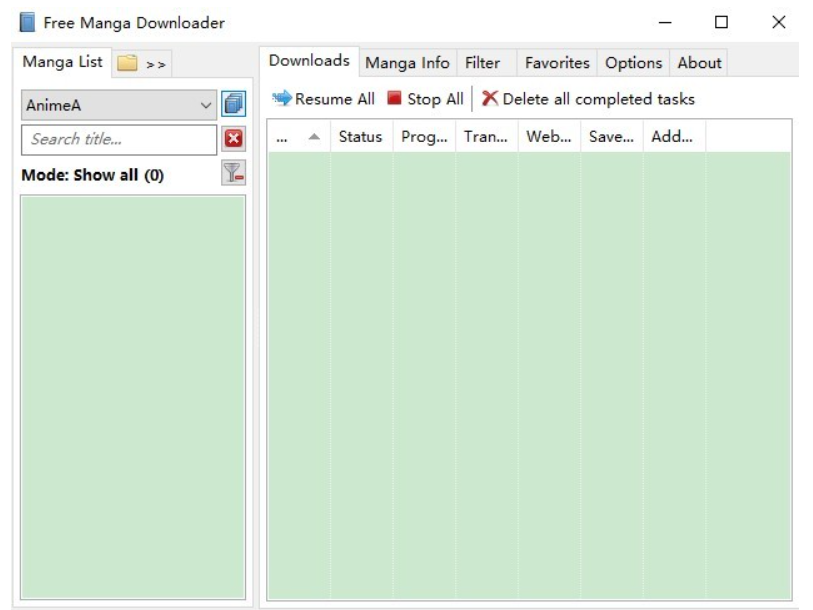Select the About tab
Screen dimensions: 813x610
tap(699, 63)
